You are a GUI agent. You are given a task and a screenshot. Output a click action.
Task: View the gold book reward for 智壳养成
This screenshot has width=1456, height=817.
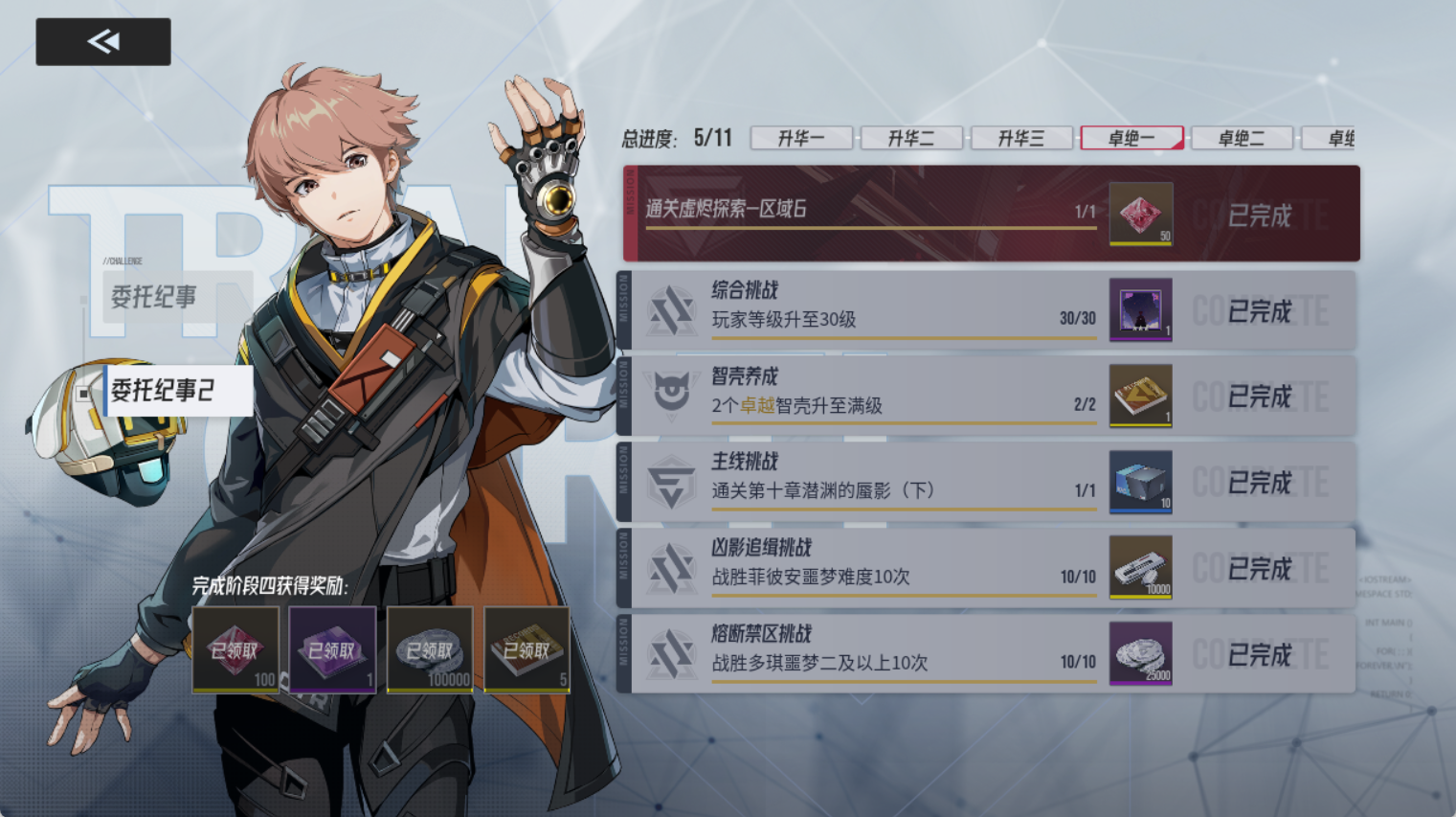pos(1140,395)
